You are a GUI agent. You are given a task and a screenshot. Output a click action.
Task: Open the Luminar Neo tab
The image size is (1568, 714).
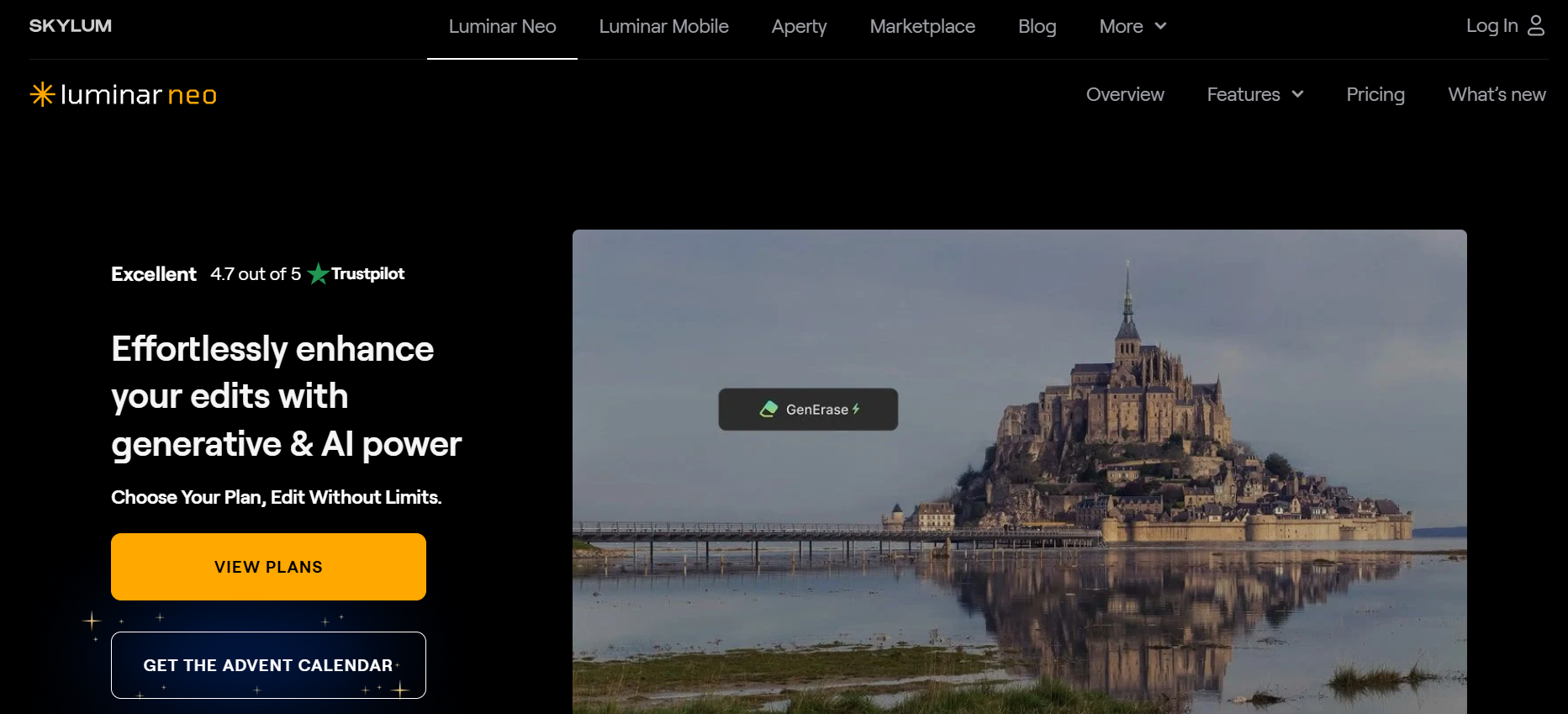coord(502,27)
